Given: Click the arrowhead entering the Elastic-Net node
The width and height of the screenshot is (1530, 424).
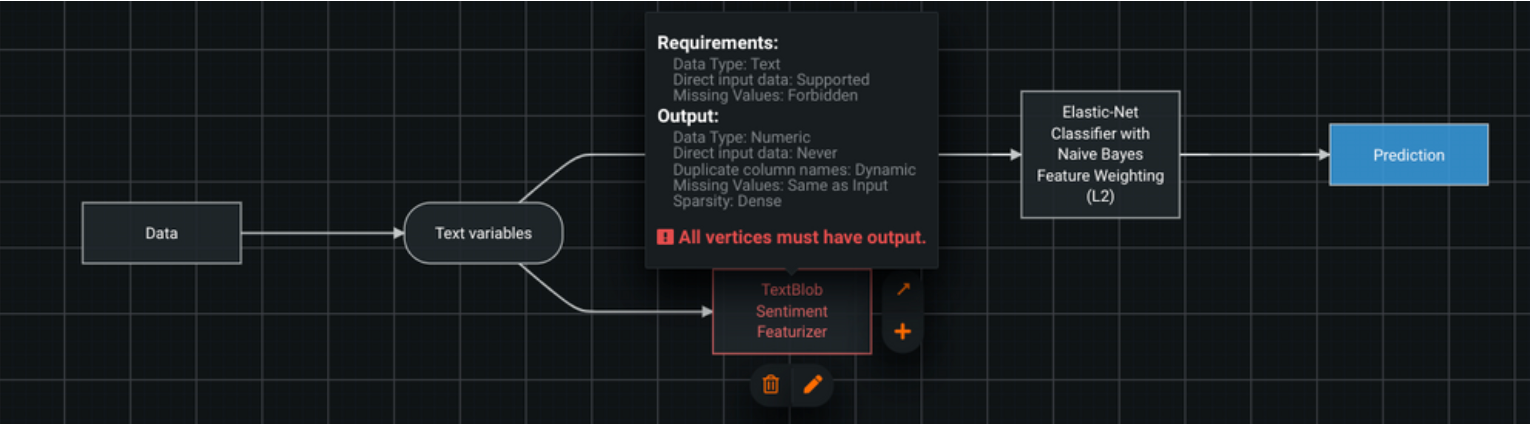Looking at the screenshot, I should [x=1014, y=155].
